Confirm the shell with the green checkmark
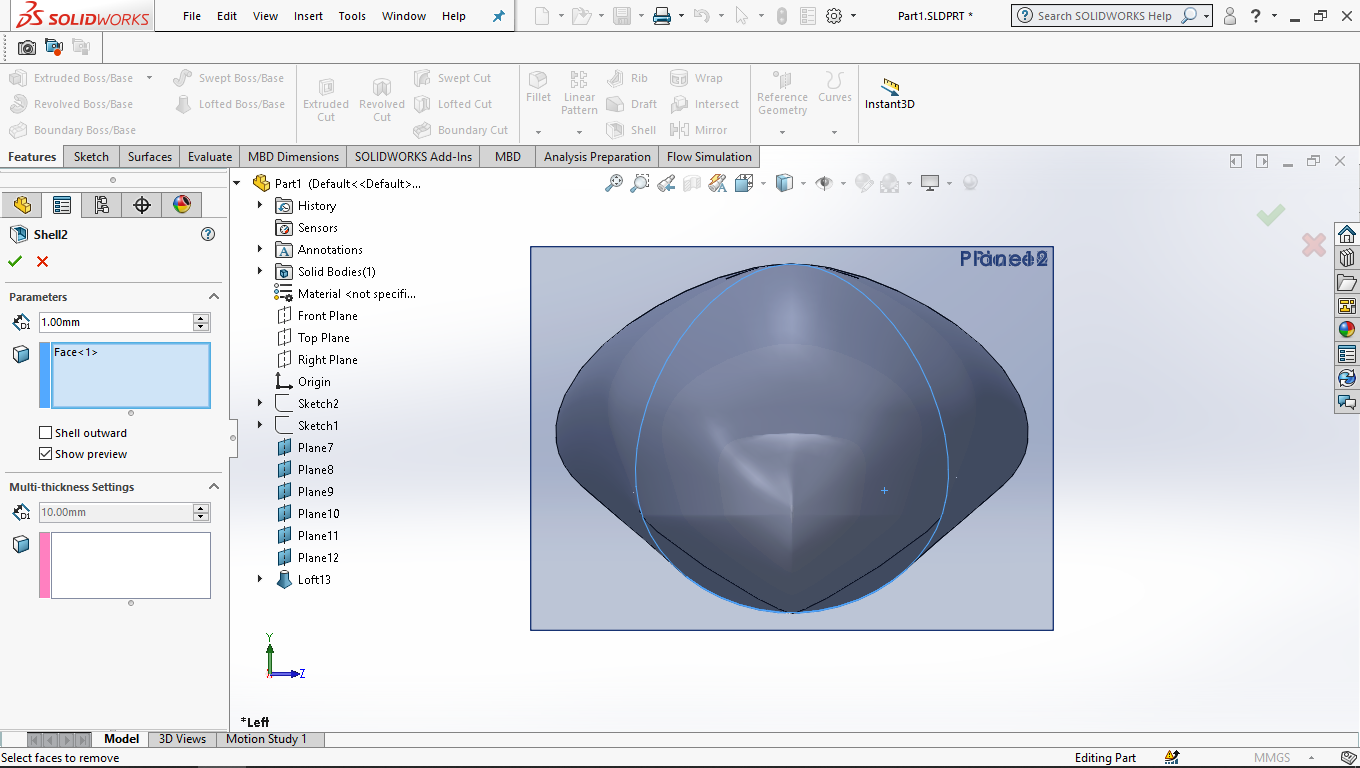The width and height of the screenshot is (1360, 768). 16,261
